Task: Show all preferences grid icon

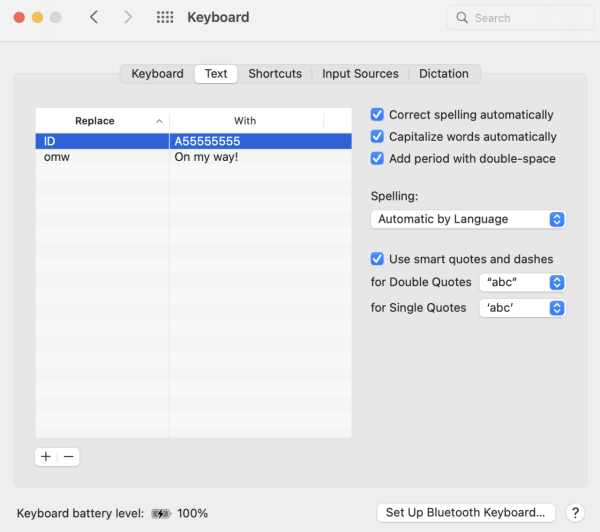Action: coord(165,17)
